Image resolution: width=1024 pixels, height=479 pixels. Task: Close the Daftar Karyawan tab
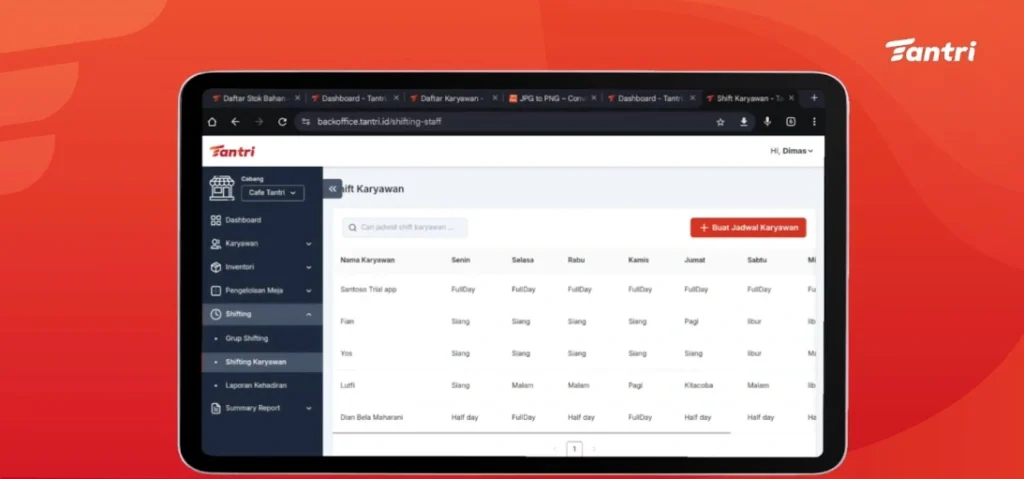[494, 98]
